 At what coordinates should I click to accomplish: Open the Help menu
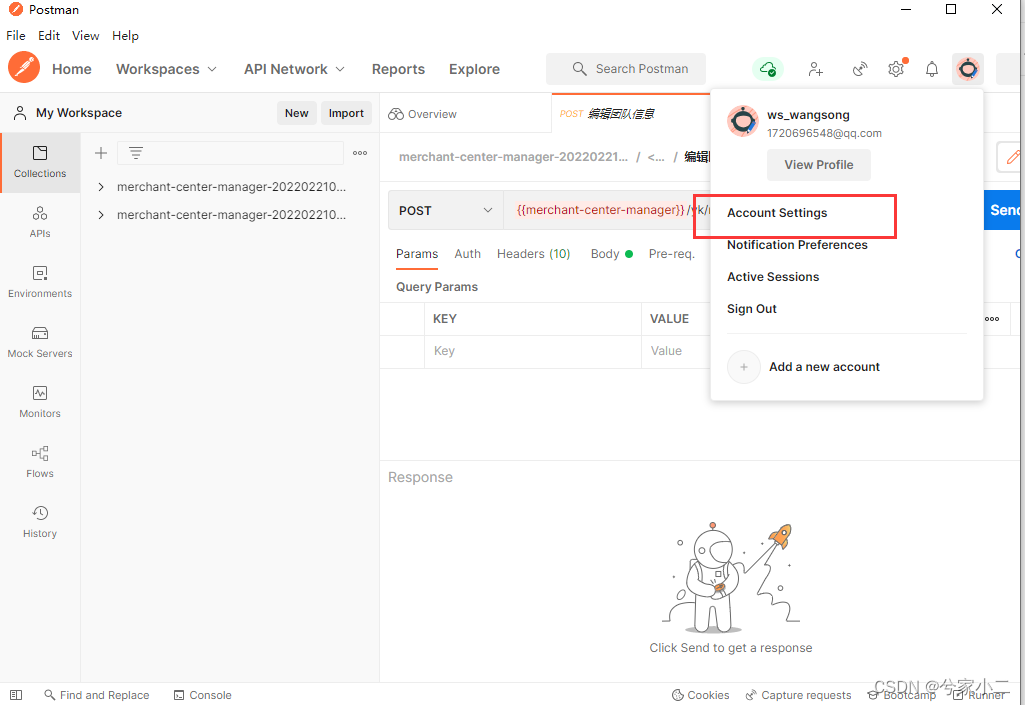(x=126, y=36)
